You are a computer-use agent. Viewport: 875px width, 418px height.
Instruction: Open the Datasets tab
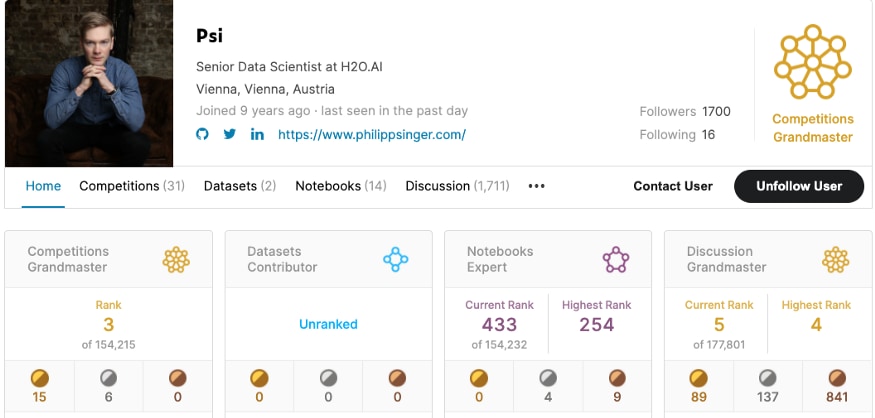point(240,186)
